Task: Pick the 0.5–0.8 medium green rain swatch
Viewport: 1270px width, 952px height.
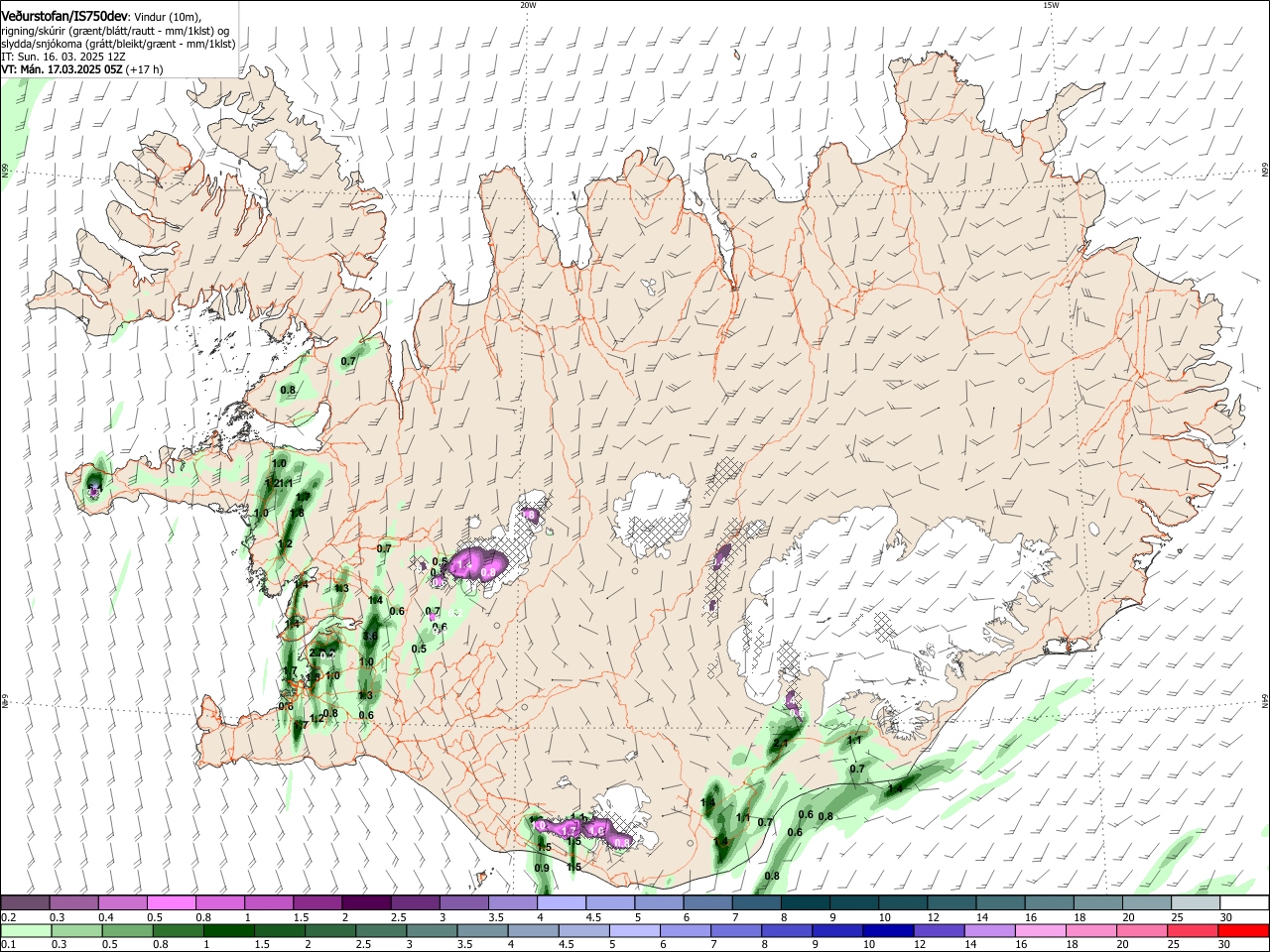Action: tap(127, 931)
